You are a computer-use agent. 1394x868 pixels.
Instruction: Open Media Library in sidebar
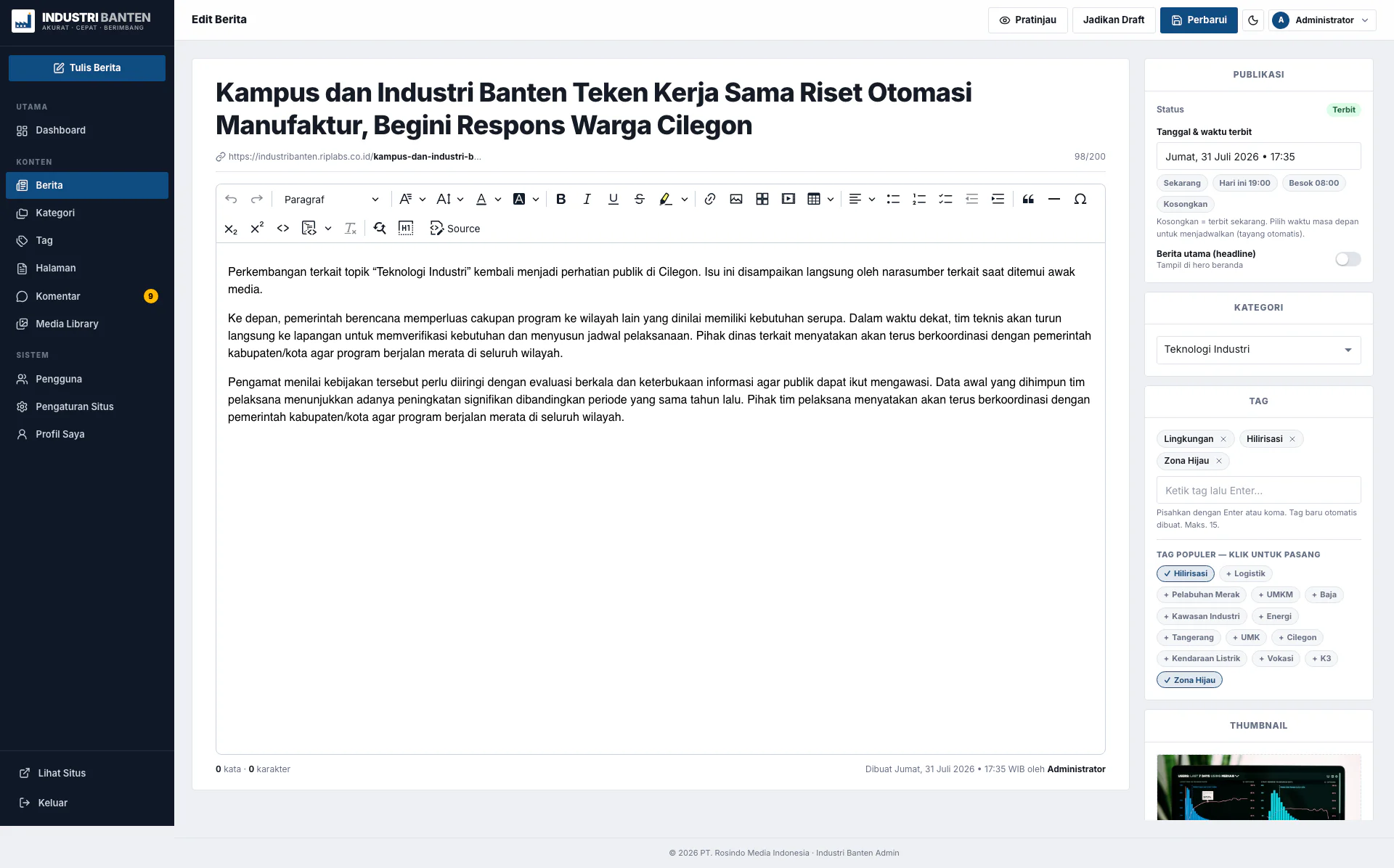[87, 324]
